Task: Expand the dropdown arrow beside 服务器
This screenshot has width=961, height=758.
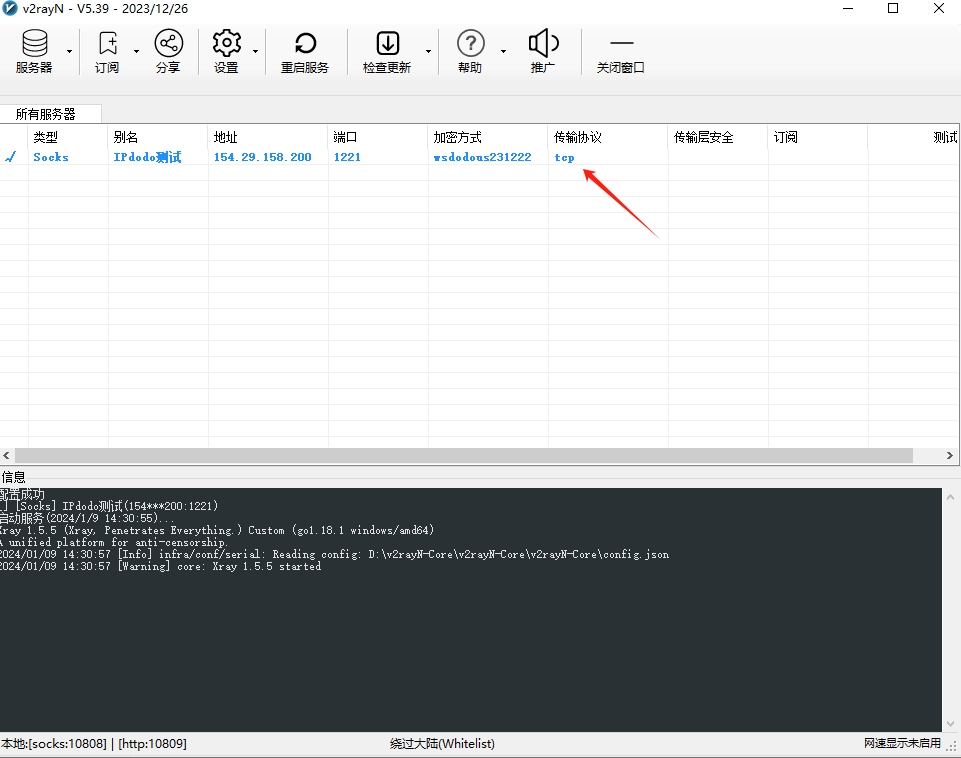Action: (69, 51)
